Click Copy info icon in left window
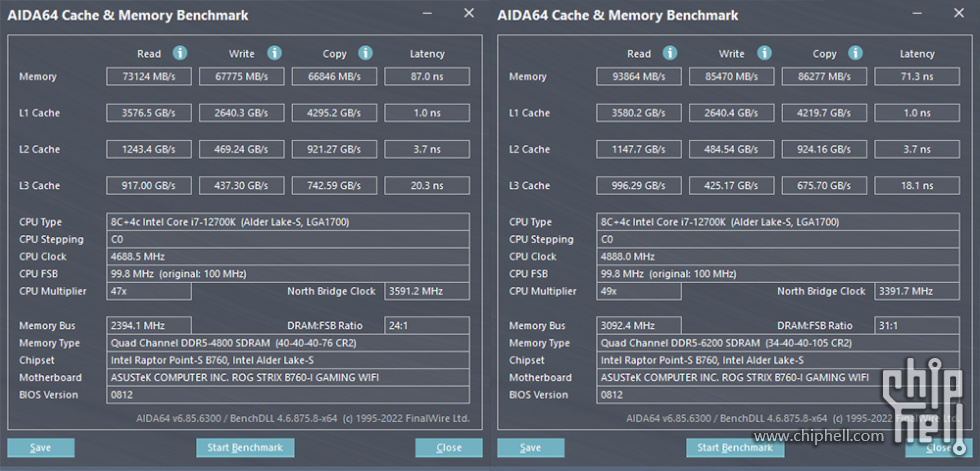 [x=366, y=53]
